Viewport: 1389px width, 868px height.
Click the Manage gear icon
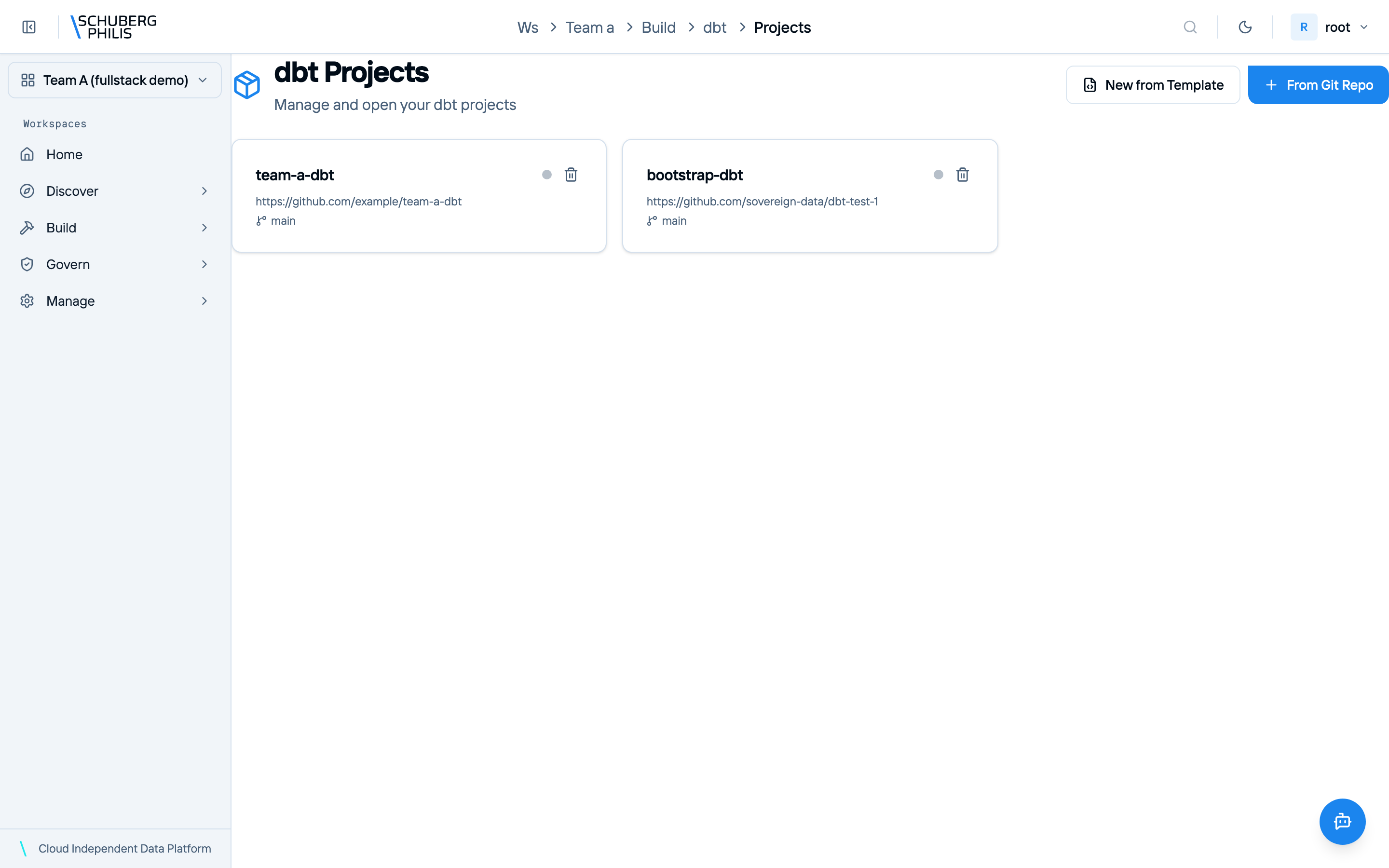pos(27,301)
